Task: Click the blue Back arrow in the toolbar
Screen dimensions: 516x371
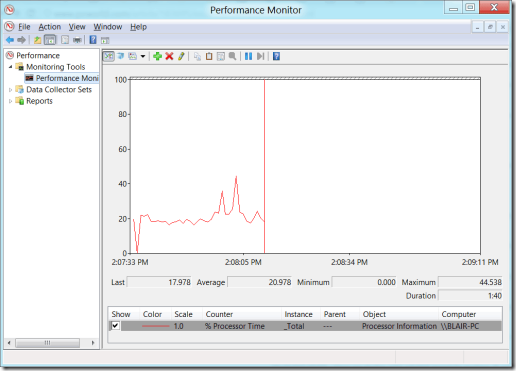Action: pyautogui.click(x=10, y=40)
